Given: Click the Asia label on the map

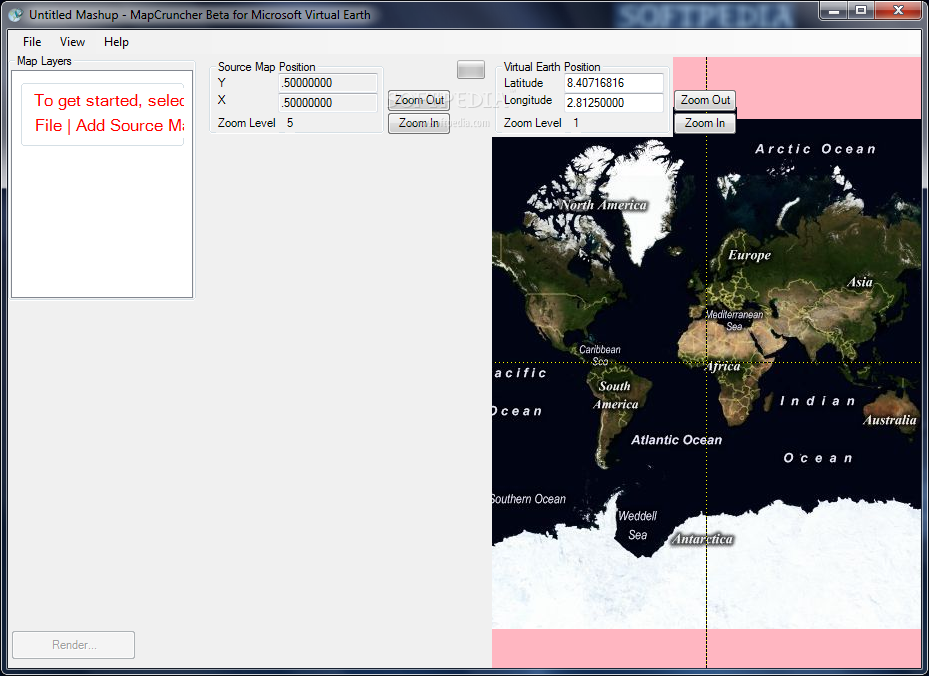Looking at the screenshot, I should (860, 282).
